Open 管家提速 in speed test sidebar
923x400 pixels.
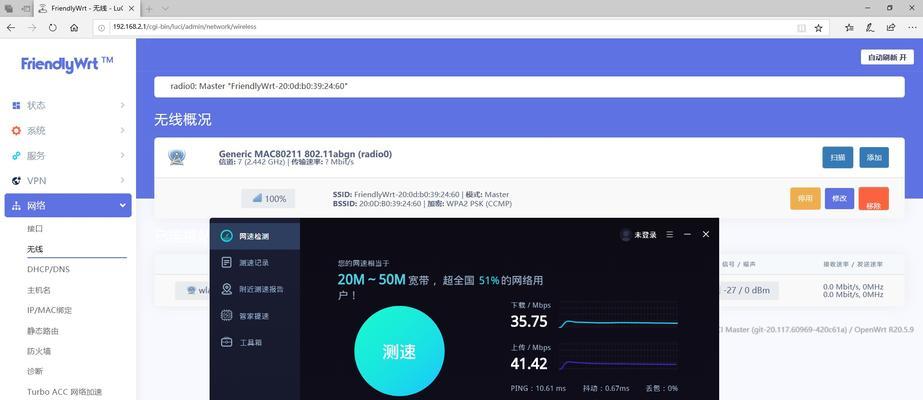click(x=254, y=316)
